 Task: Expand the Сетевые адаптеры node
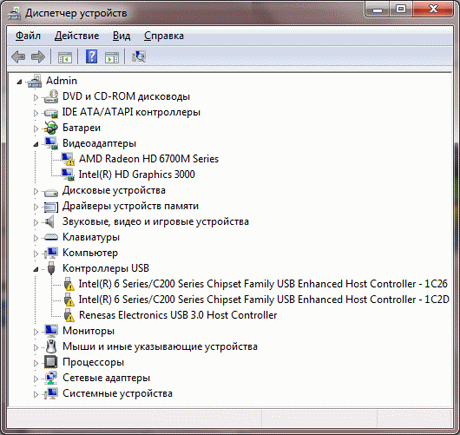(36, 378)
